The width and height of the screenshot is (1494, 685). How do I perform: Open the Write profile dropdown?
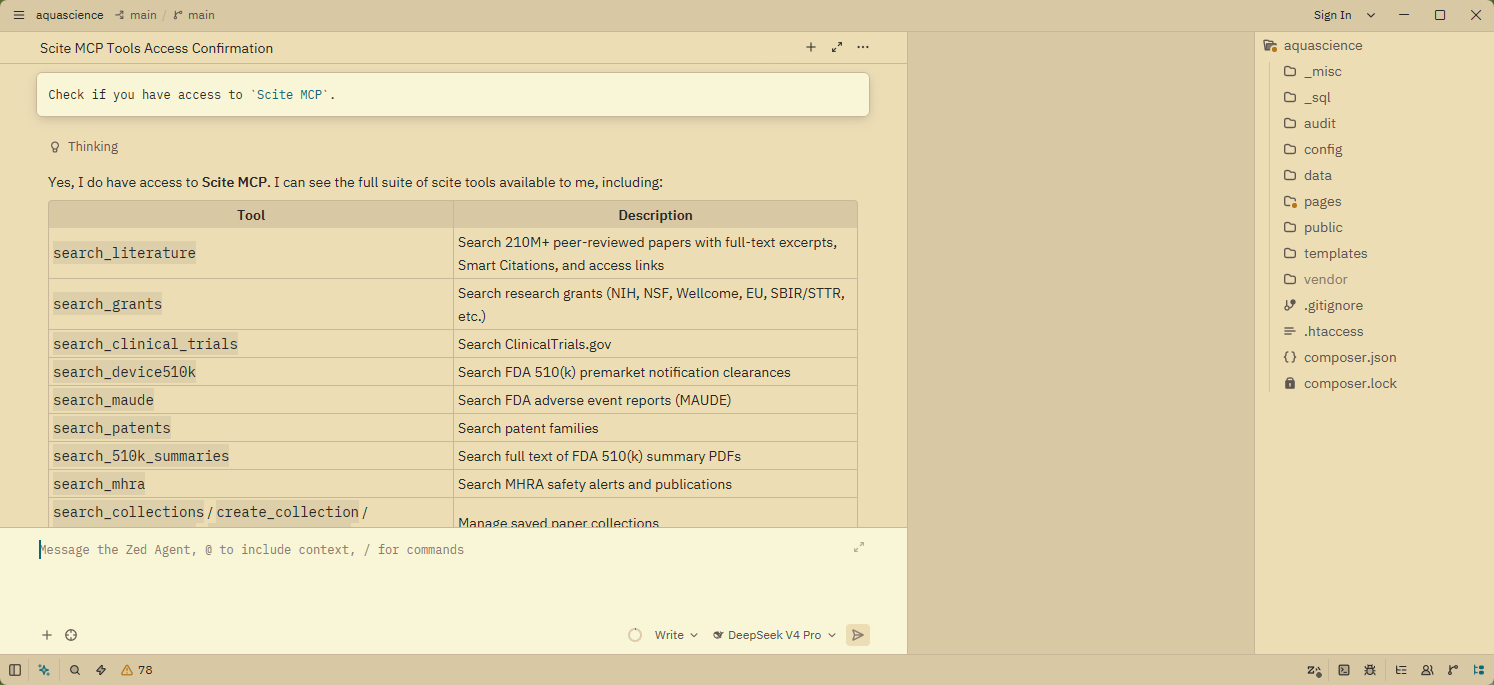pyautogui.click(x=676, y=635)
